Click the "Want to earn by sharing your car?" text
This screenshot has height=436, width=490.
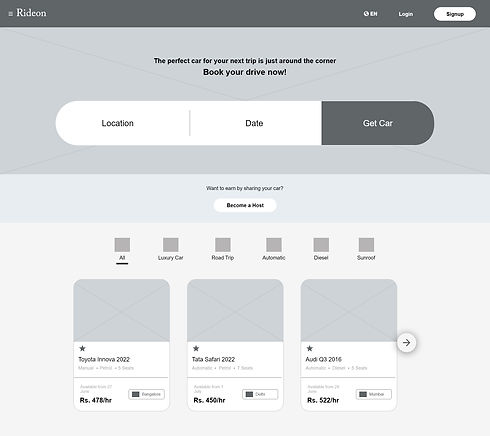[x=245, y=188]
